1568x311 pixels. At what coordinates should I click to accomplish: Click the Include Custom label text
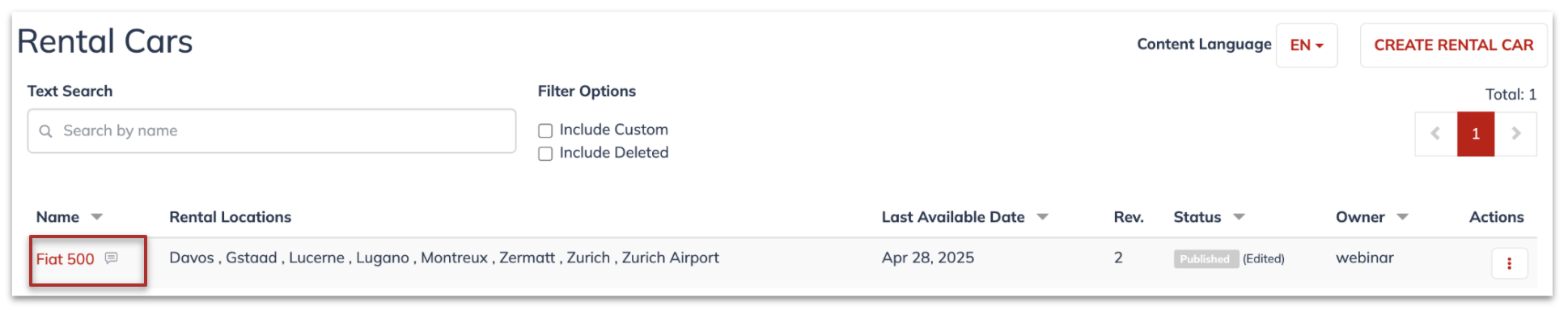click(x=614, y=130)
